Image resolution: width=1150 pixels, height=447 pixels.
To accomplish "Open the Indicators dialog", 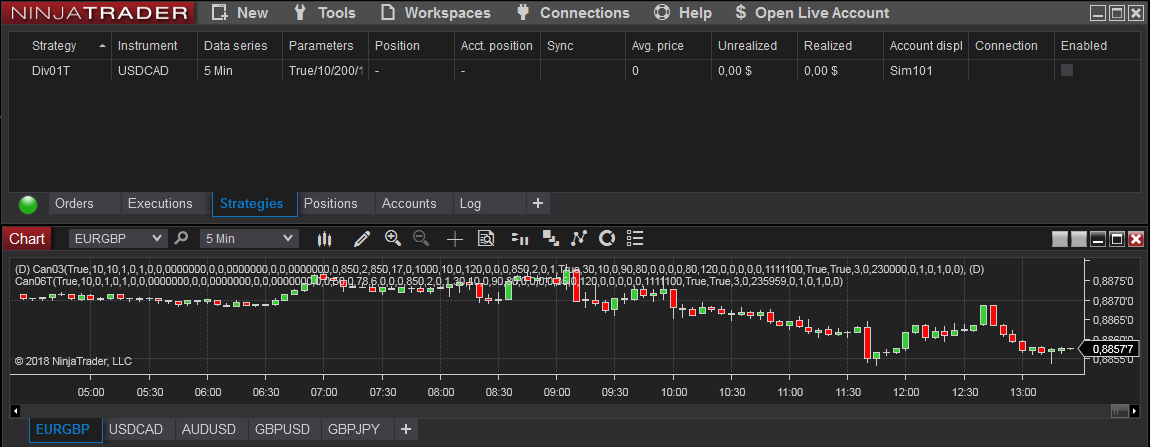I will pyautogui.click(x=579, y=238).
